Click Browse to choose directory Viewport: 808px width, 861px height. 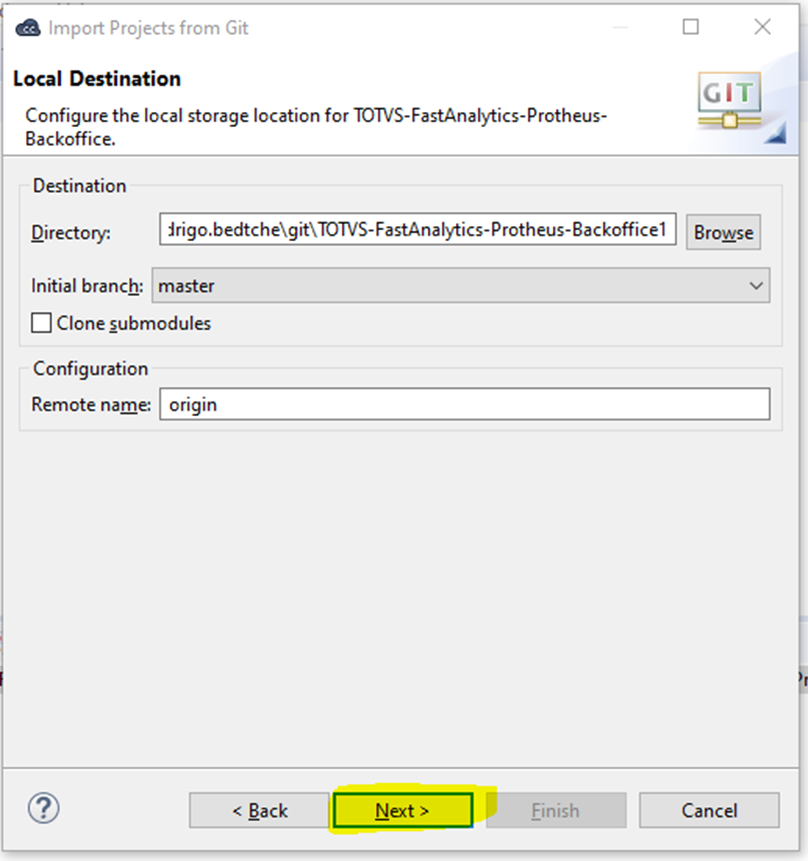[x=723, y=232]
